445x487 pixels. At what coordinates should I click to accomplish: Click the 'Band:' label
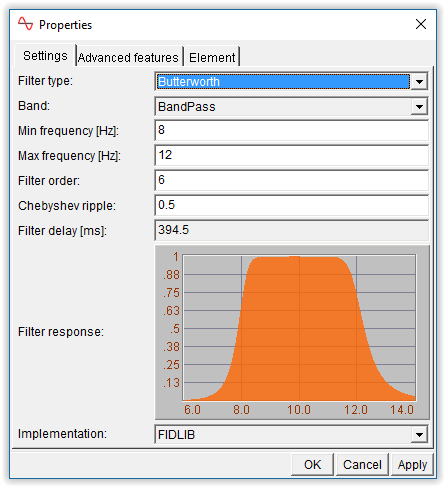[x=34, y=106]
